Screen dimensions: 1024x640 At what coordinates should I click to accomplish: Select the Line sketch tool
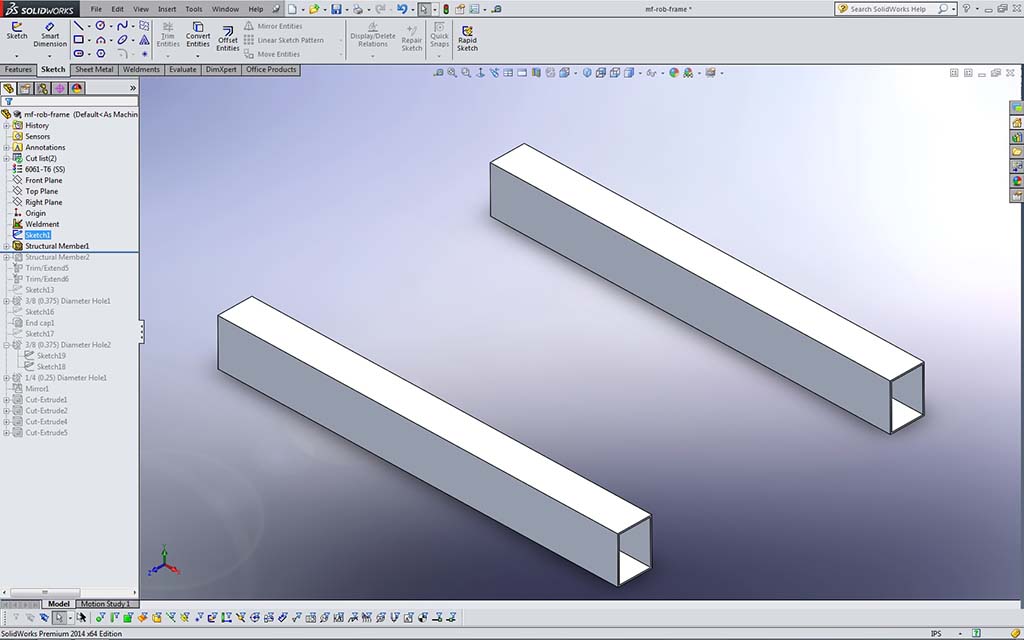[78, 25]
